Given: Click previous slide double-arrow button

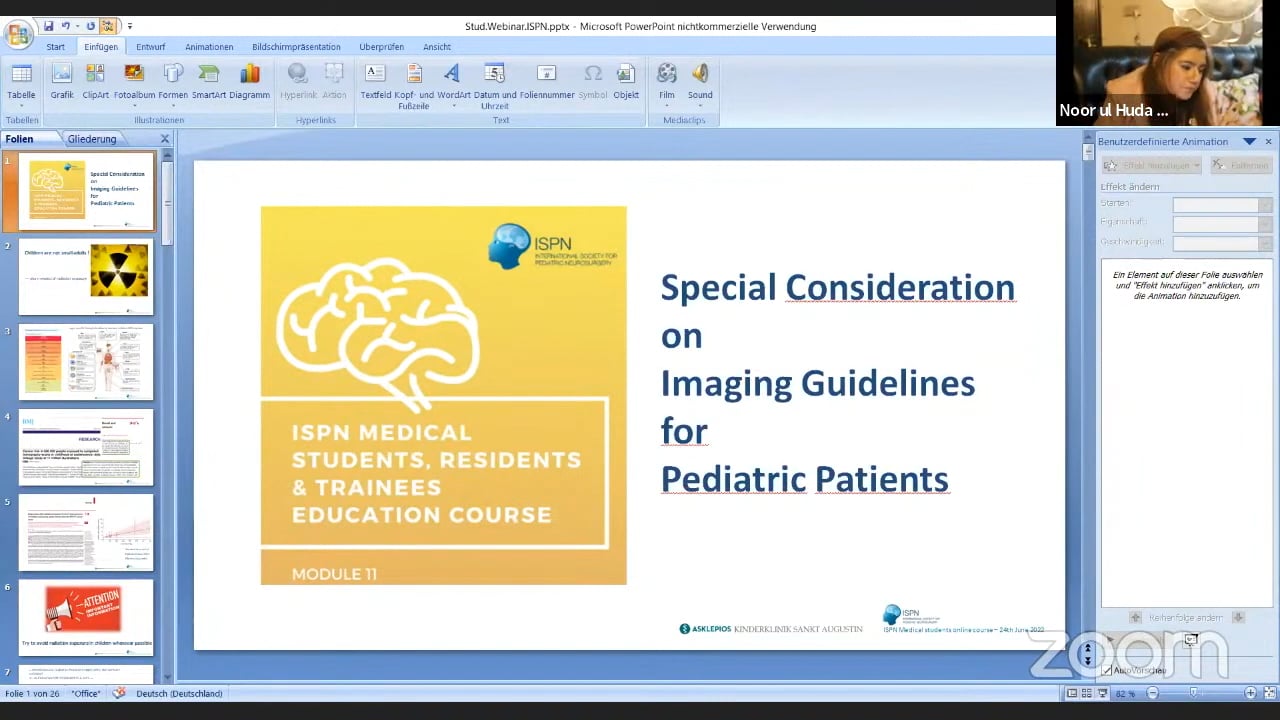Looking at the screenshot, I should tap(1088, 648).
